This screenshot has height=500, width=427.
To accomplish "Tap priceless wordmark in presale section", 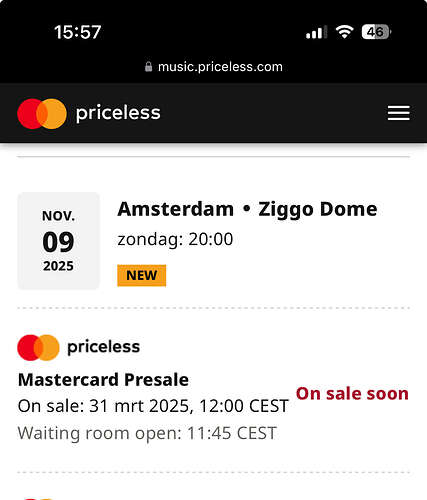I will point(103,347).
